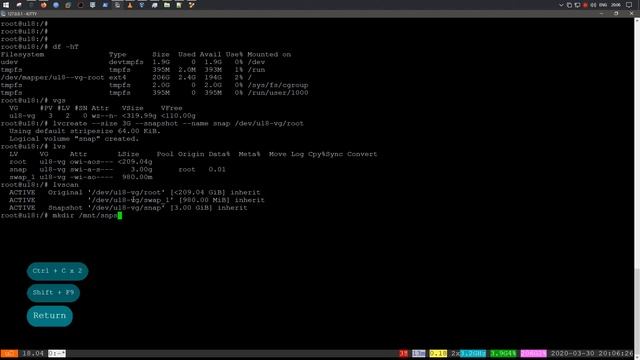Click the 'Cpy%Sync' column header
This screenshot has height=360, width=640.
(326, 154)
